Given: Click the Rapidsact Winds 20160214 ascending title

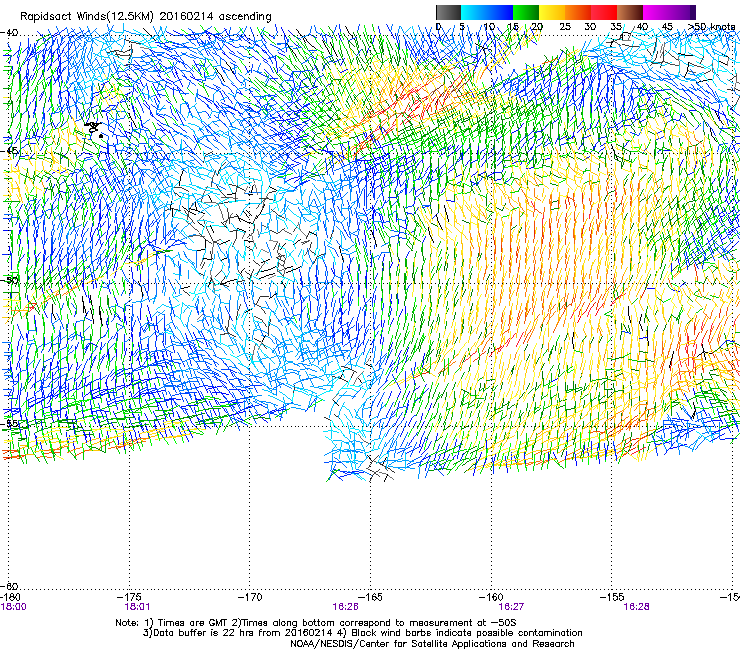Looking at the screenshot, I should pos(146,17).
